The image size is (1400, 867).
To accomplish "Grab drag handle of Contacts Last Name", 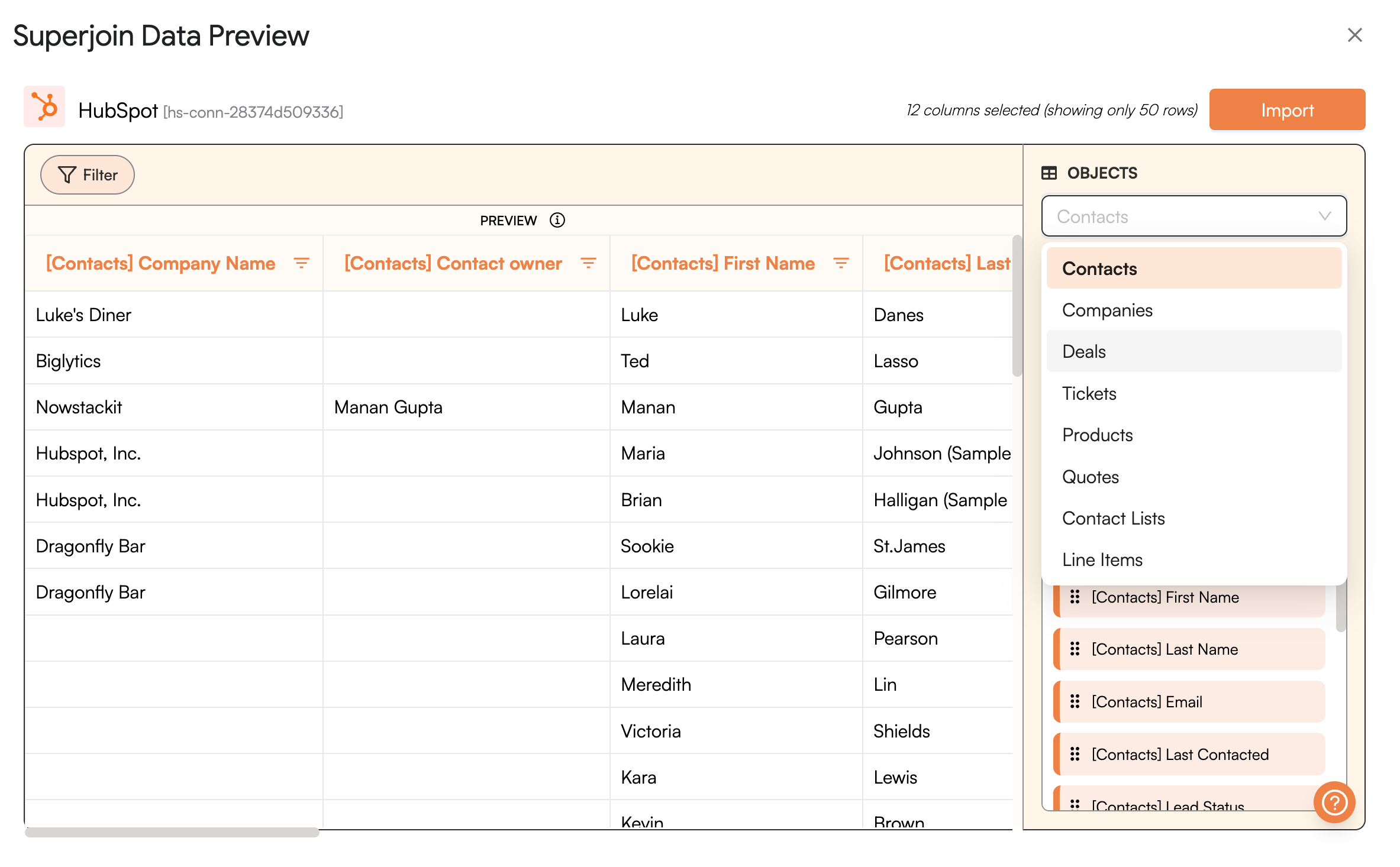I will click(x=1075, y=649).
